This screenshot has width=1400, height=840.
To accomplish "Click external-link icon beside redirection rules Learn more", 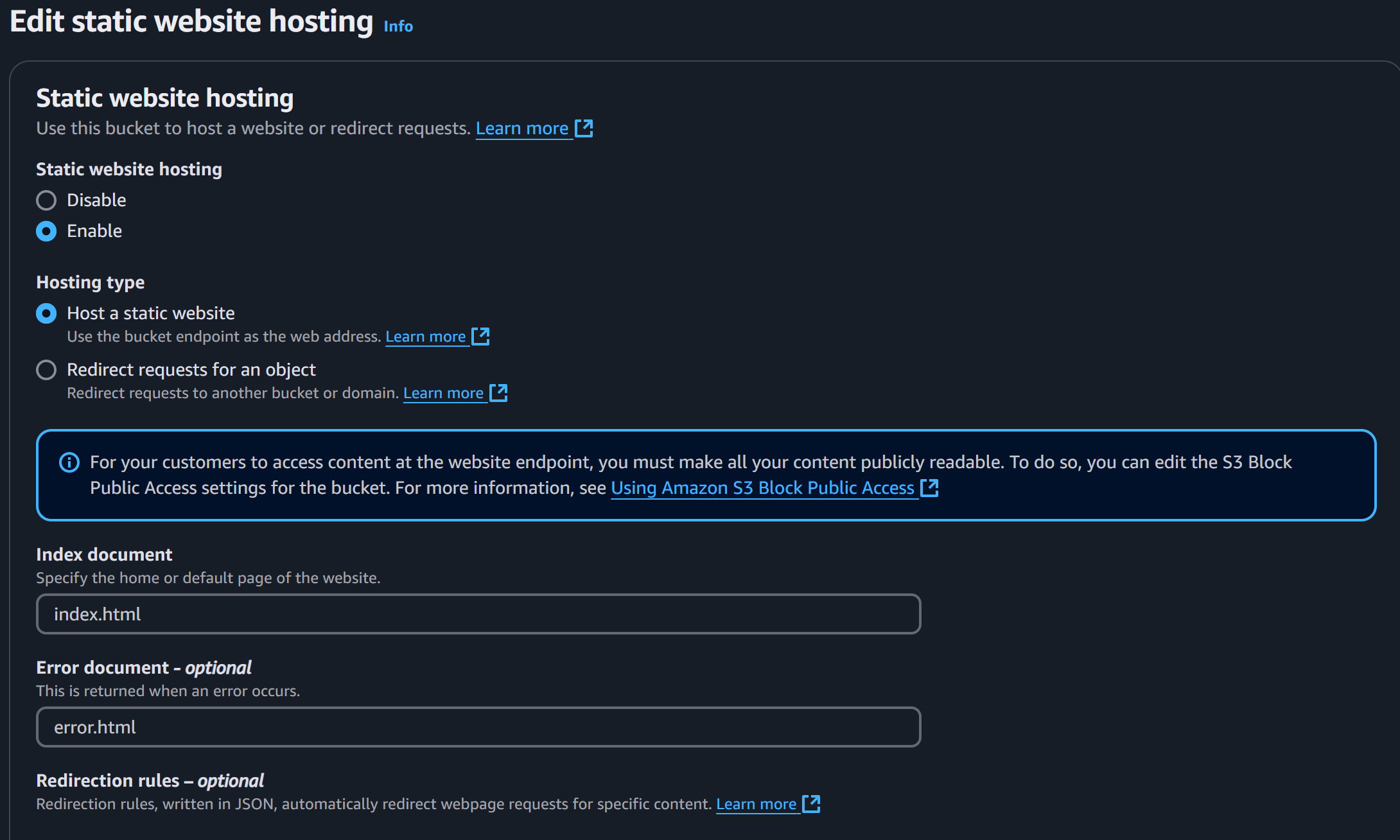I will click(x=811, y=804).
